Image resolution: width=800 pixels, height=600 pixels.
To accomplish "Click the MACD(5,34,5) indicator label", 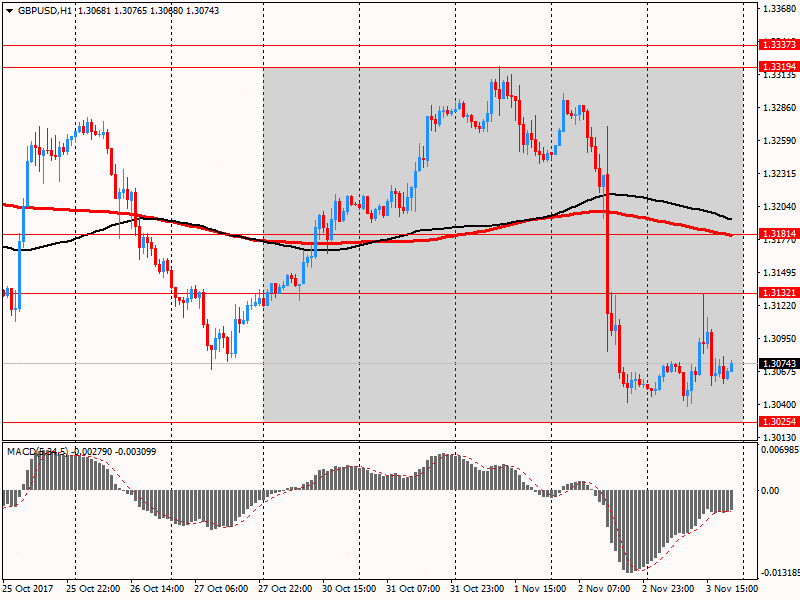I will [x=37, y=452].
